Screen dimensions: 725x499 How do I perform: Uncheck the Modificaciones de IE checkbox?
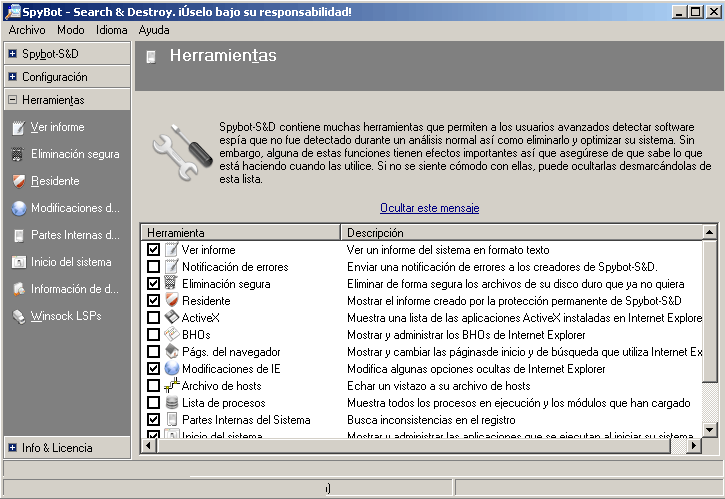(153, 369)
